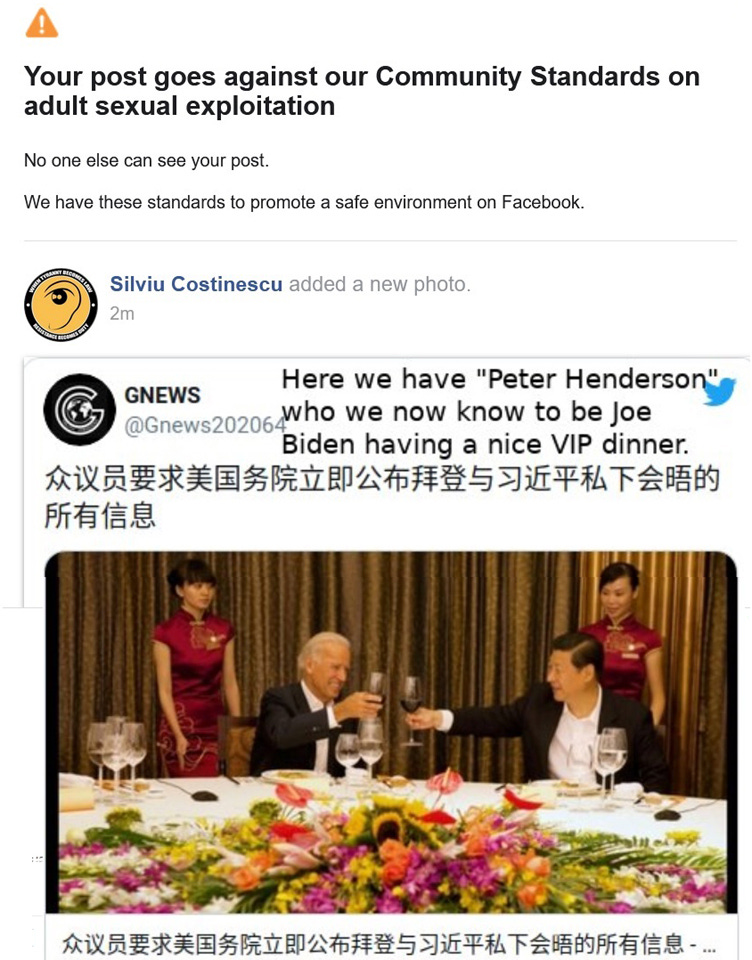Open the Chinese link card title below photo
Screen dimensions: 752x960
pos(388,943)
